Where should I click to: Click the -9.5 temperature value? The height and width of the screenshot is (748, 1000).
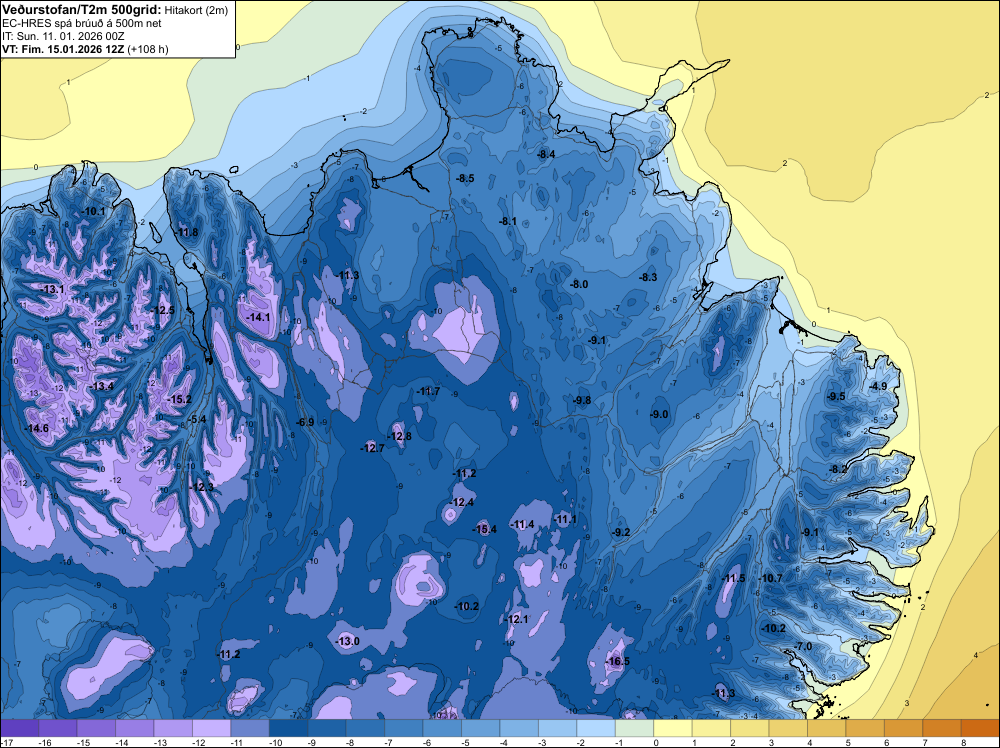pyautogui.click(x=835, y=396)
